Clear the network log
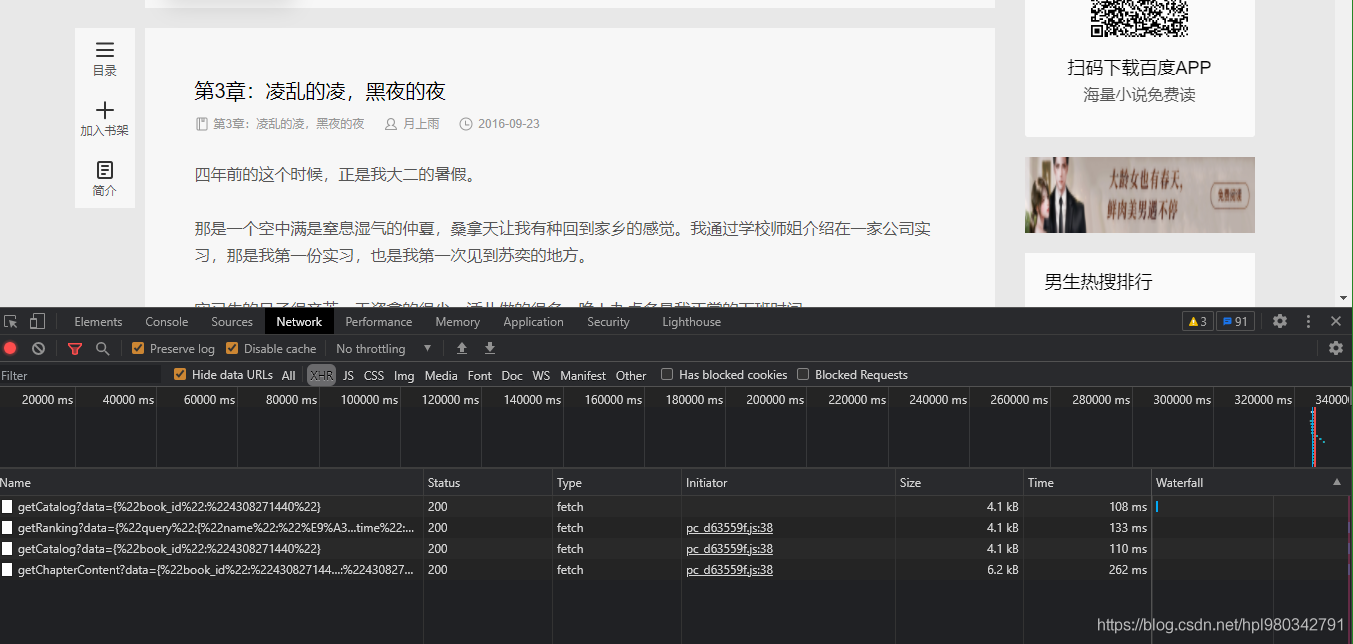Viewport: 1353px width, 644px height. click(x=38, y=349)
